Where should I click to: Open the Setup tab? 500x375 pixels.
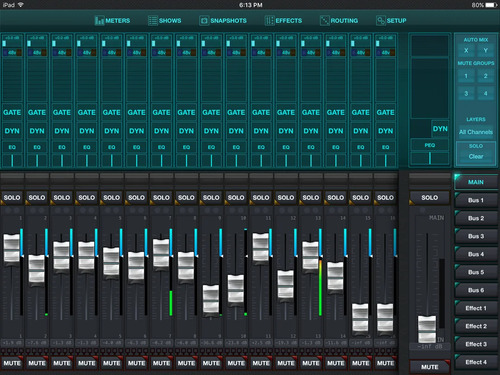coord(391,21)
